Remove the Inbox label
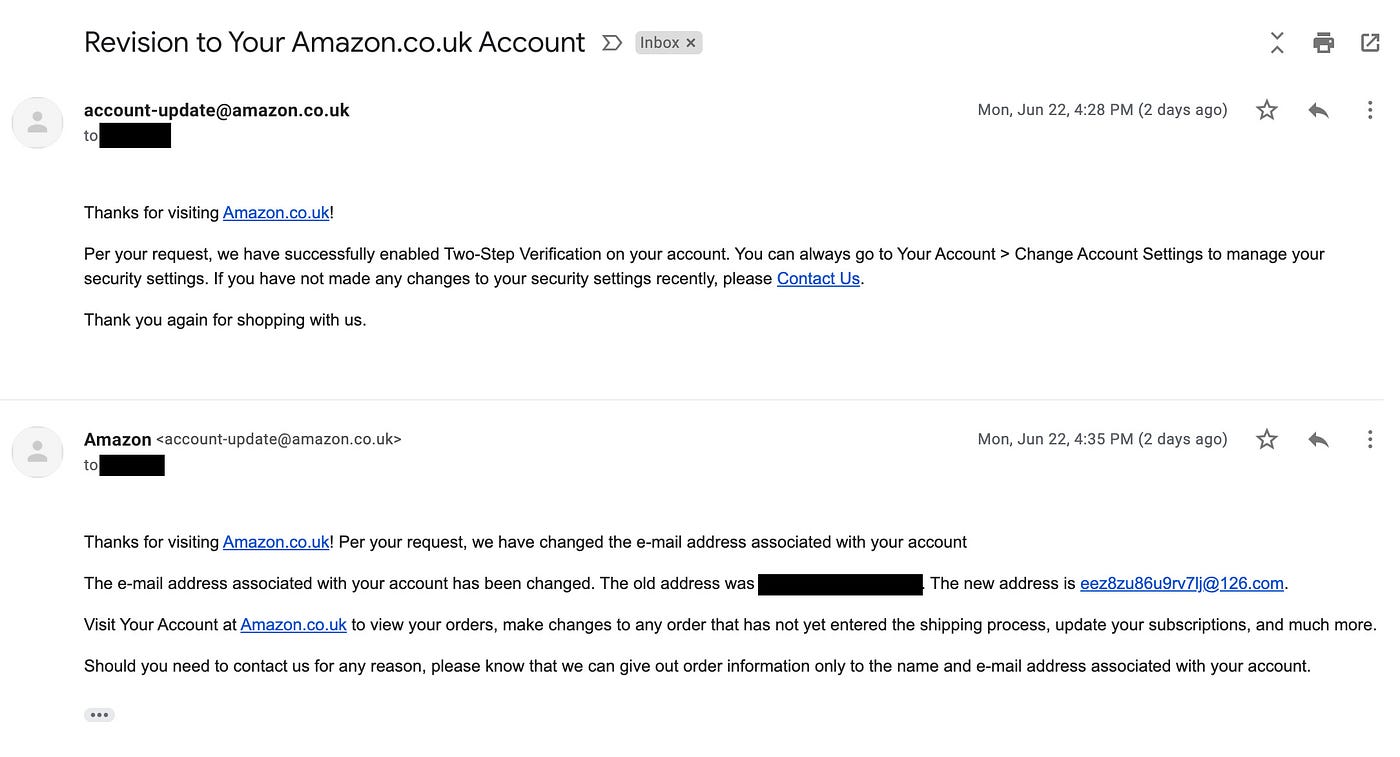1400x757 pixels. [690, 43]
